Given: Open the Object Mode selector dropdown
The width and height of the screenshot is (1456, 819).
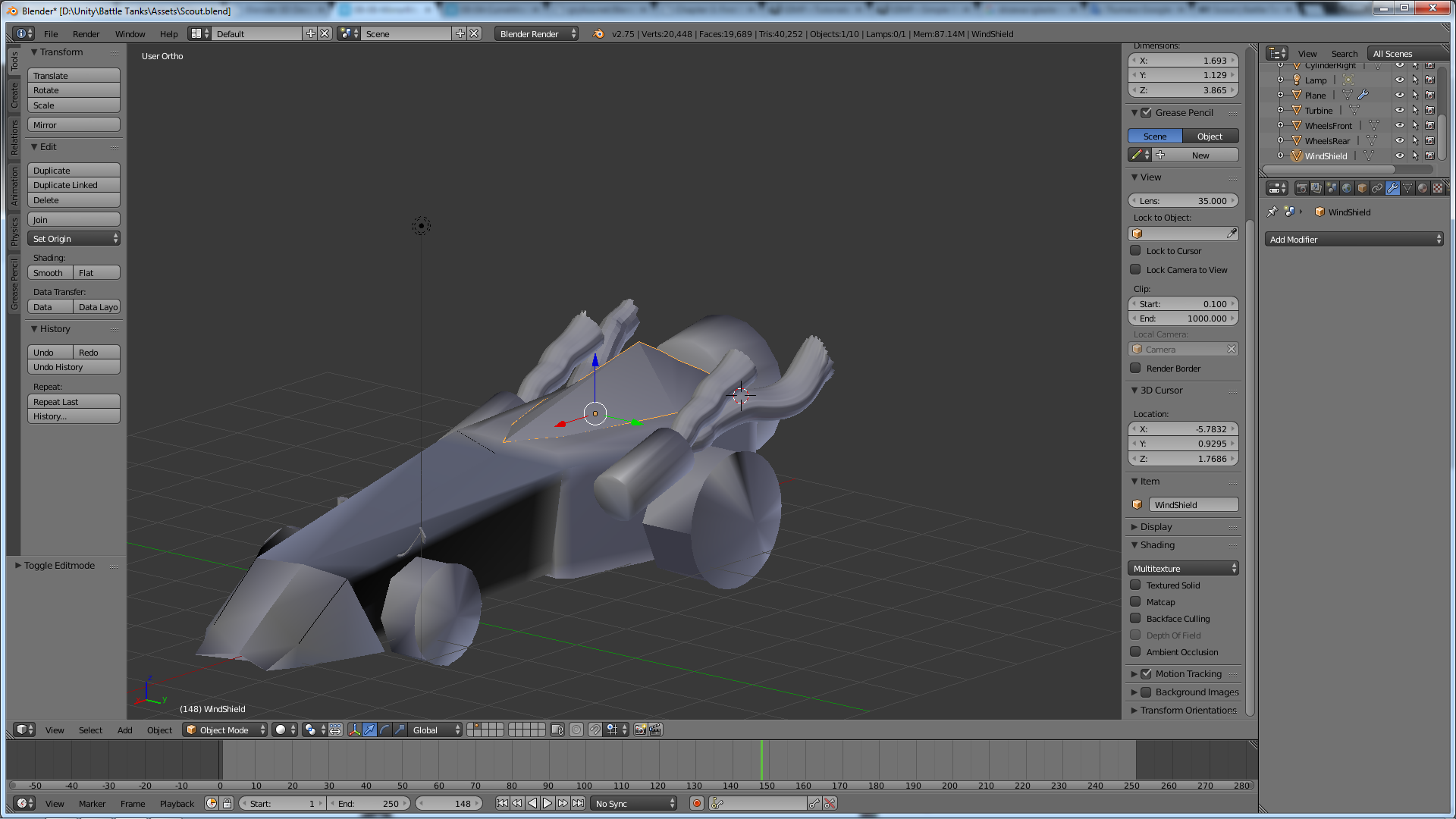Looking at the screenshot, I should (225, 730).
